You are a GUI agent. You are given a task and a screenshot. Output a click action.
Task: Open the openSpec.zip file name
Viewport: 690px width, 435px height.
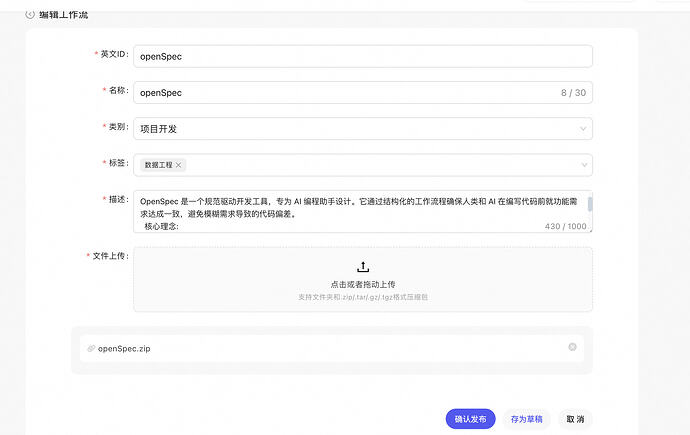click(x=124, y=348)
